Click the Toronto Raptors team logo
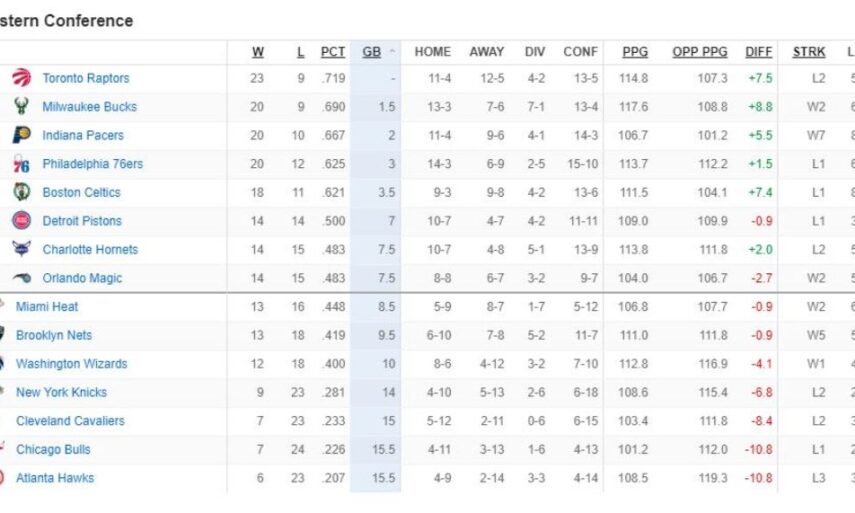This screenshot has height=513, width=855. click(21, 78)
